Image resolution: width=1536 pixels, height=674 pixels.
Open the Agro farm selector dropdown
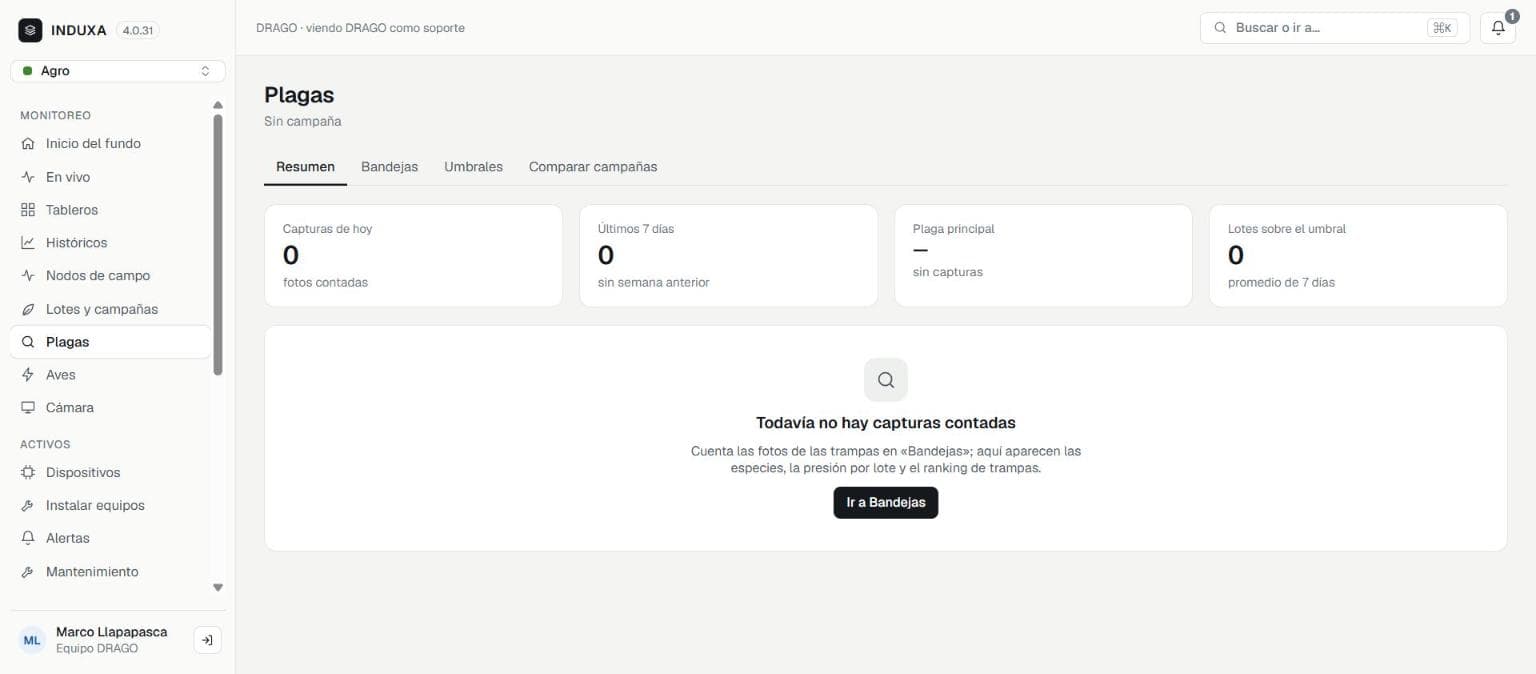pos(118,71)
